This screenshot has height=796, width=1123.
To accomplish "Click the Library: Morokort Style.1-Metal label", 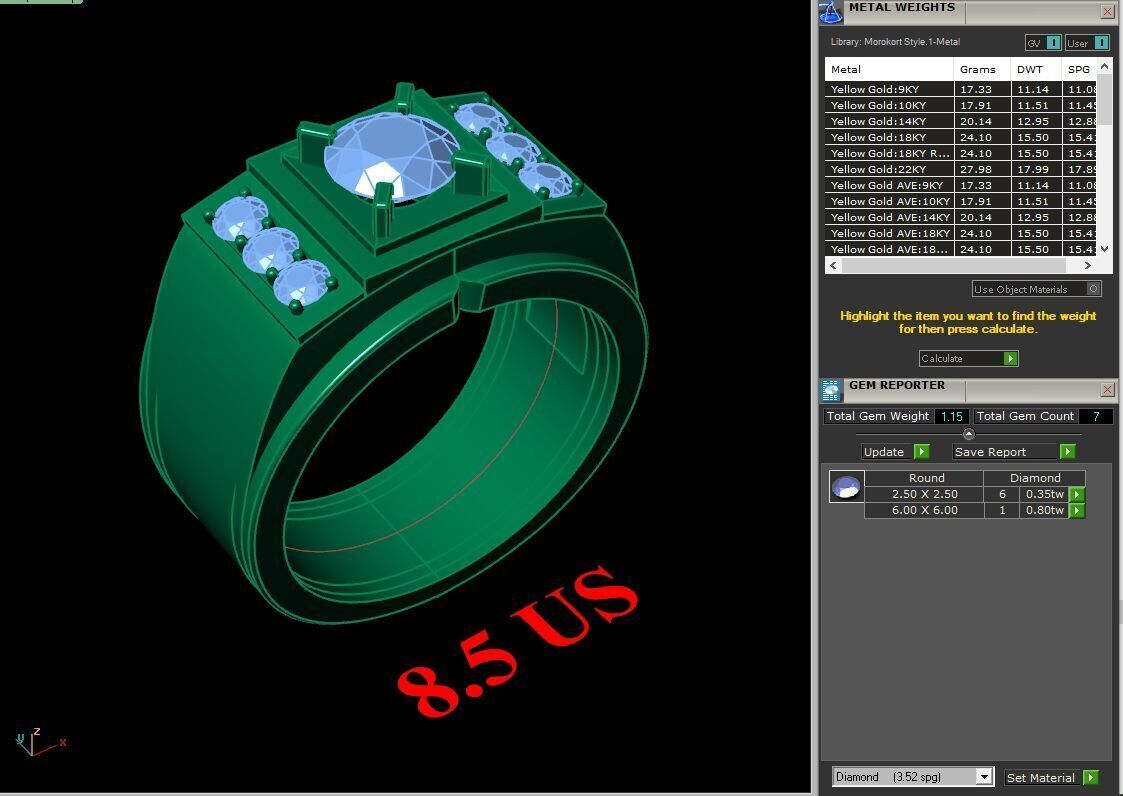I will [895, 42].
